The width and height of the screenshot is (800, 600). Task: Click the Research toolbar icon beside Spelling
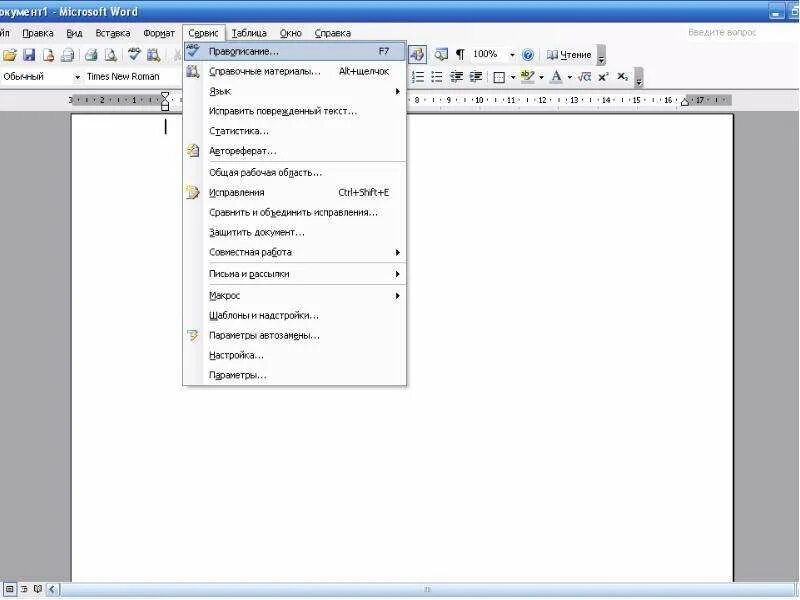pyautogui.click(x=153, y=55)
